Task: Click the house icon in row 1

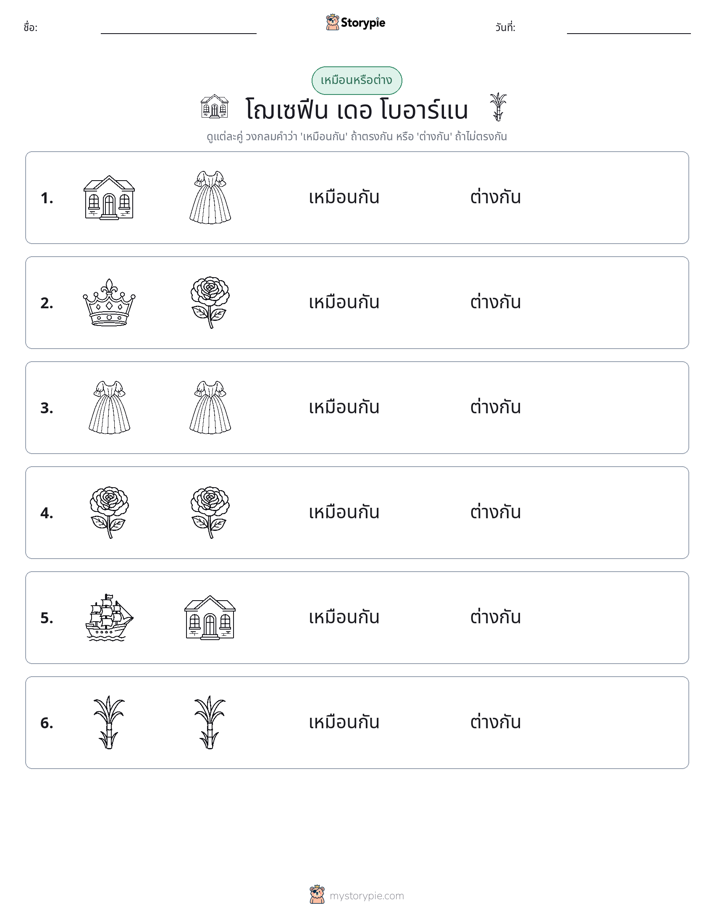Action: coord(109,197)
